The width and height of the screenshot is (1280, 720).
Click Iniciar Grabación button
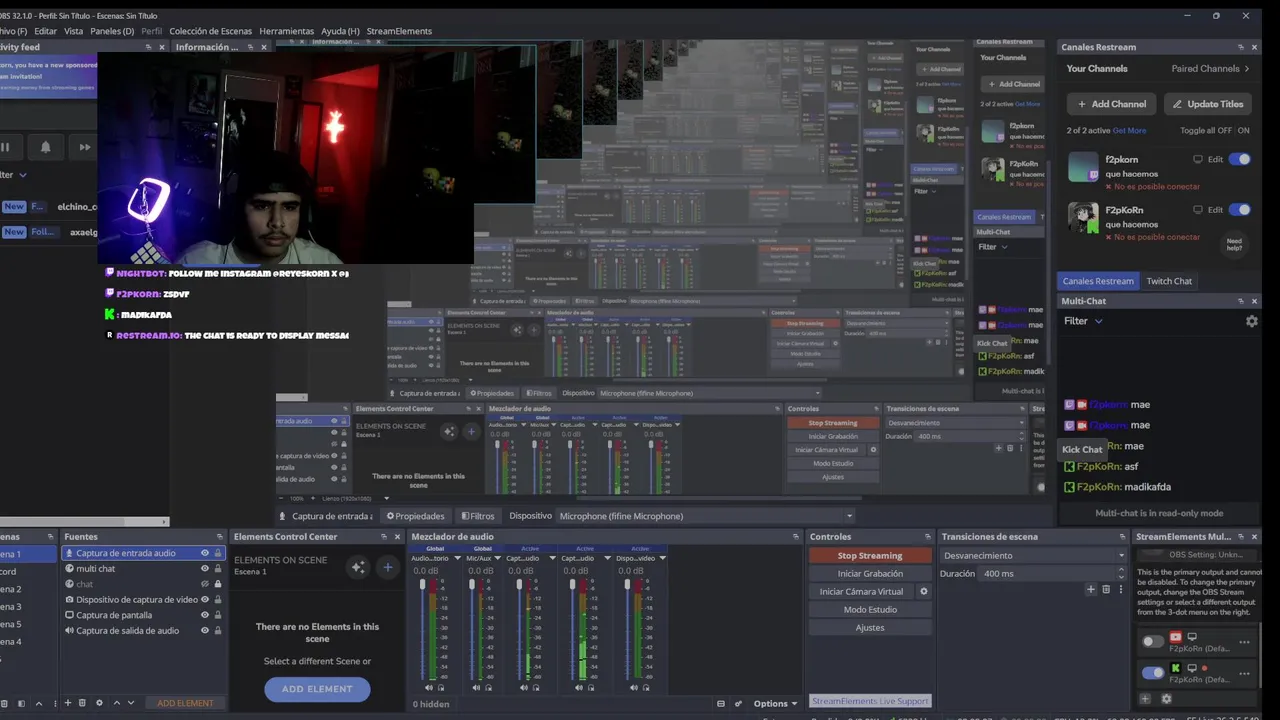click(x=870, y=574)
